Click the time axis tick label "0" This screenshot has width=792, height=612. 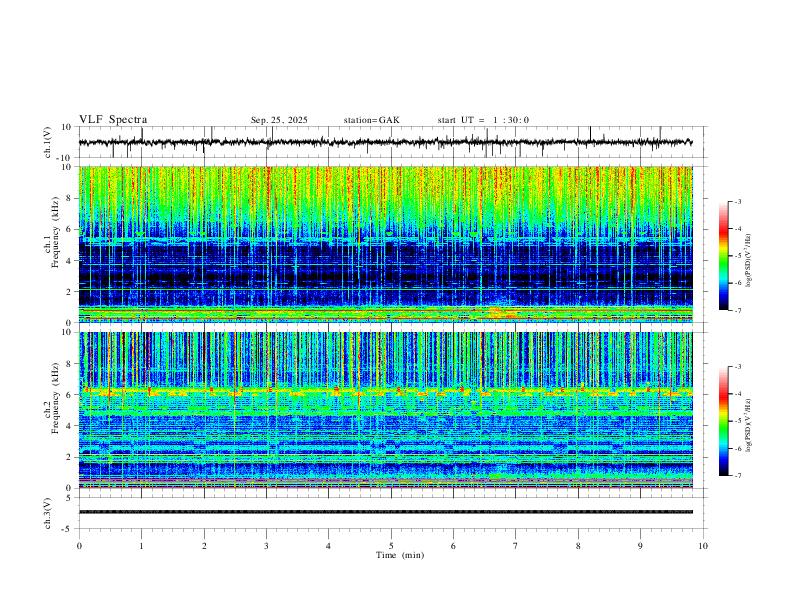click(x=79, y=546)
